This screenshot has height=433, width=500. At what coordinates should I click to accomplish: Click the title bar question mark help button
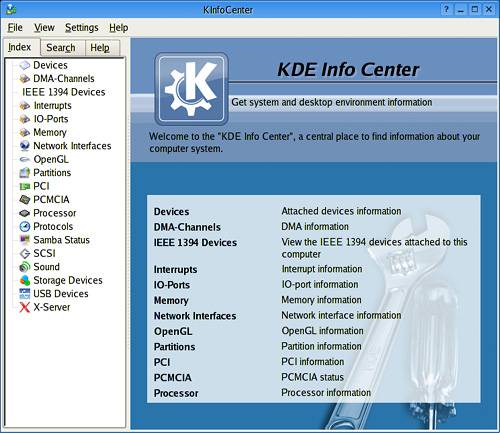pos(446,9)
